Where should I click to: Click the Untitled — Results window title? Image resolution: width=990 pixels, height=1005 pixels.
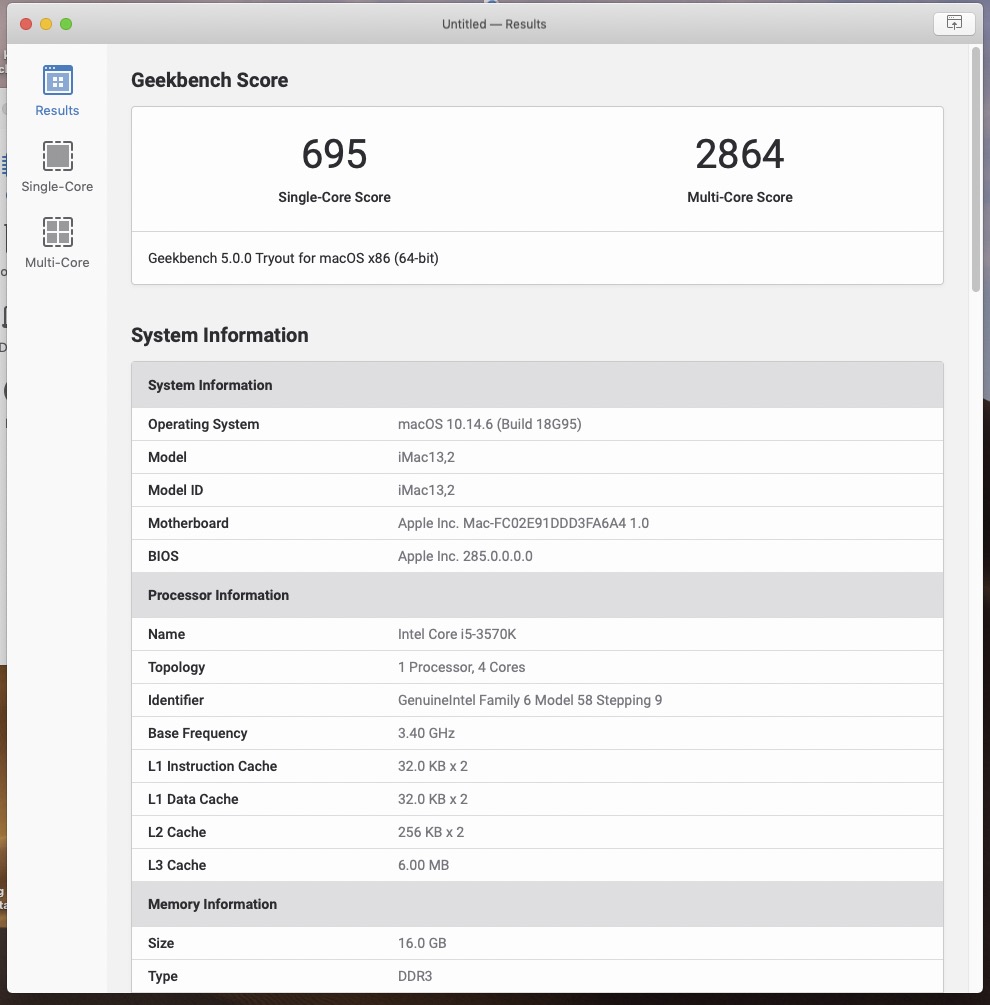tap(494, 24)
